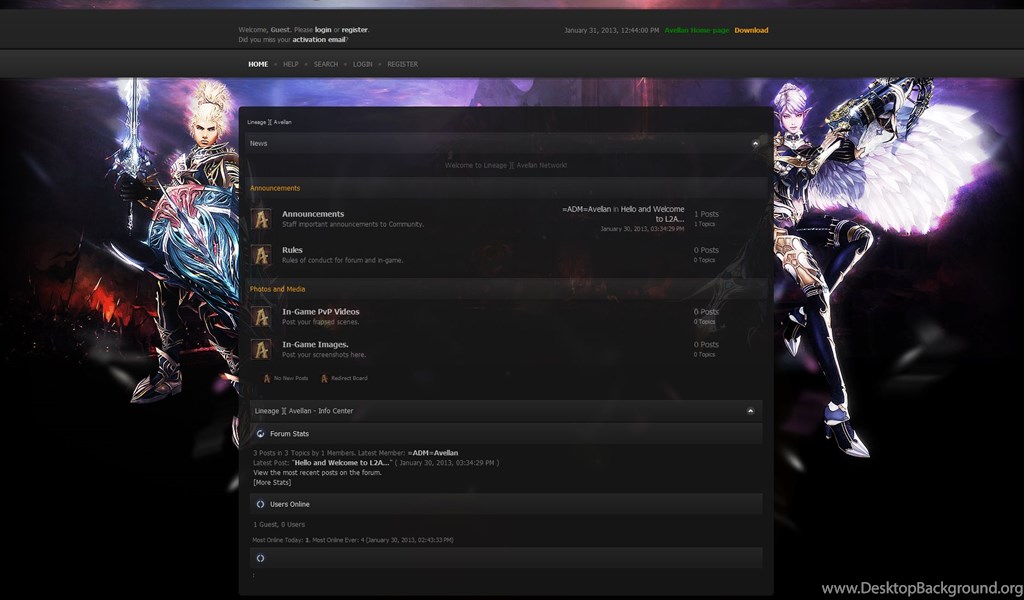Open latest post link in Forum Stats
Image resolution: width=1024 pixels, height=600 pixels.
[343, 462]
